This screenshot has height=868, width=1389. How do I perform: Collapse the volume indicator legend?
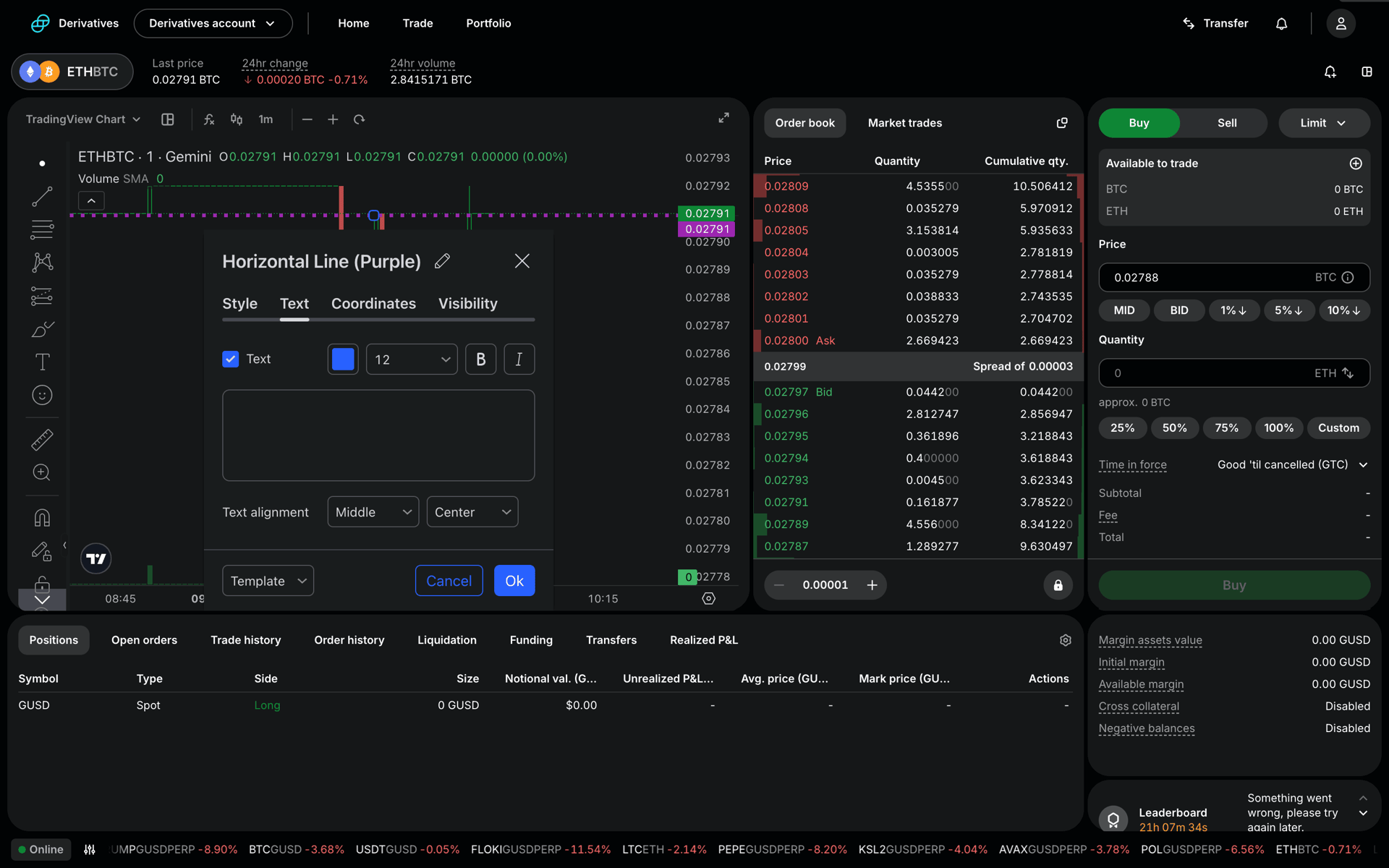[x=91, y=200]
